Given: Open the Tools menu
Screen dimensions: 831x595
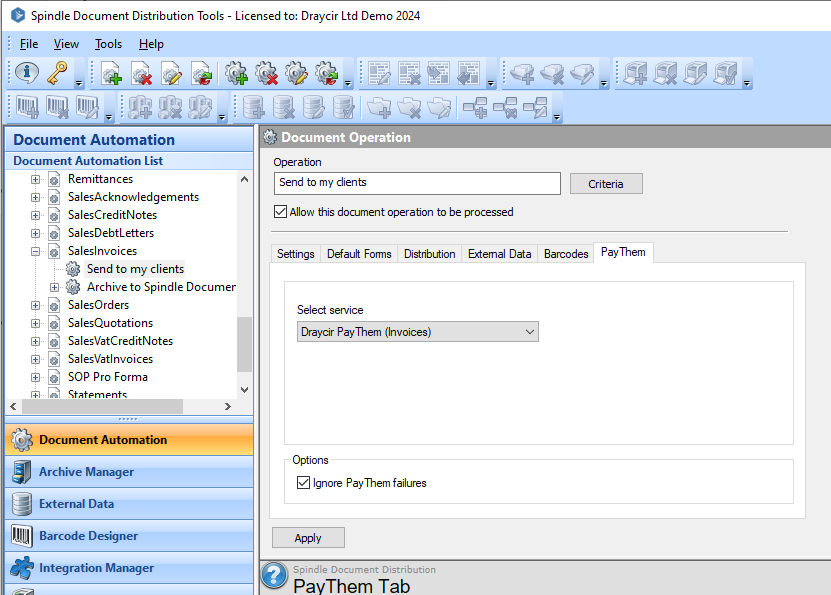Looking at the screenshot, I should 108,44.
